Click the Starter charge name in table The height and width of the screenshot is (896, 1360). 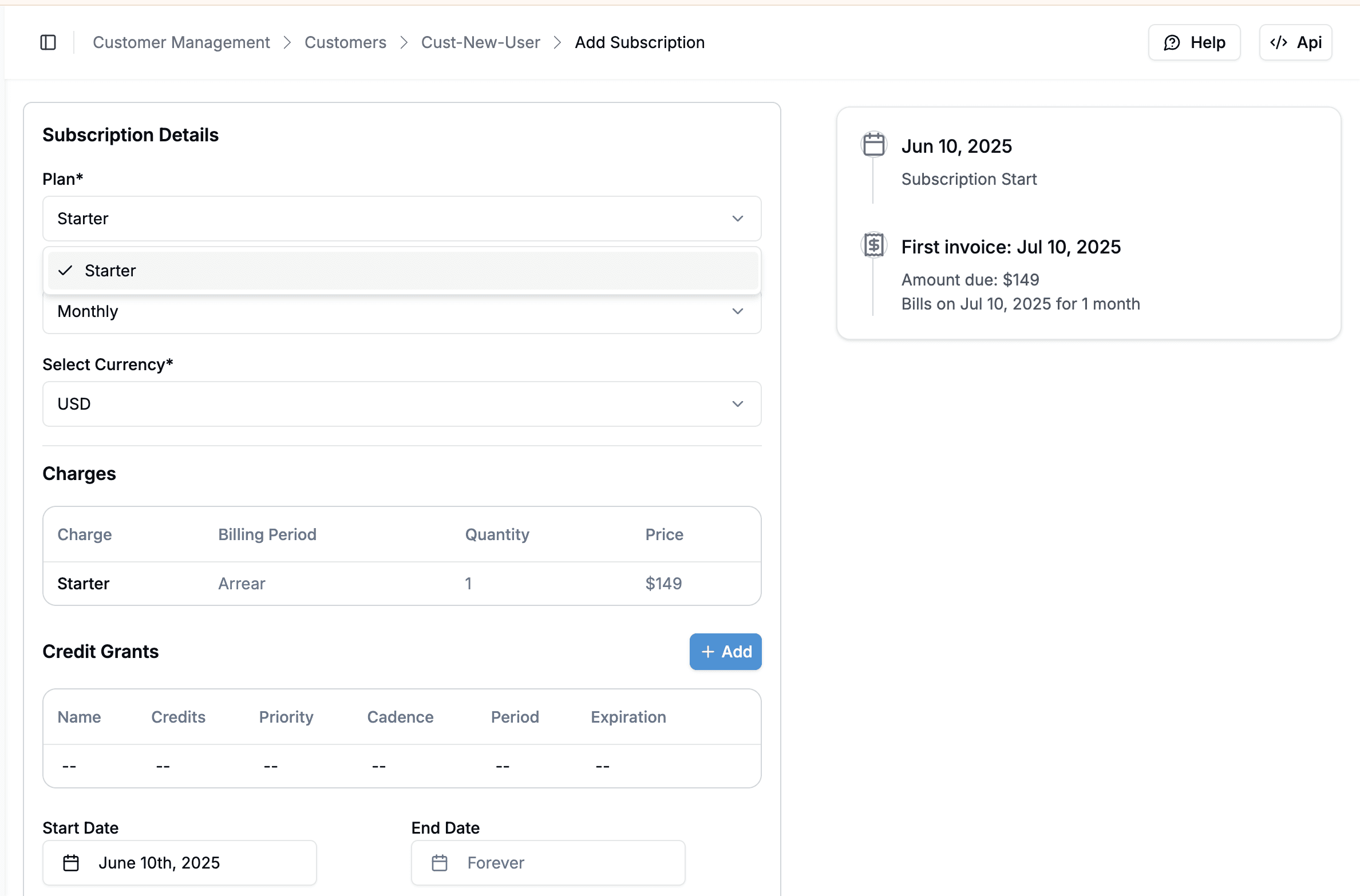coord(84,584)
